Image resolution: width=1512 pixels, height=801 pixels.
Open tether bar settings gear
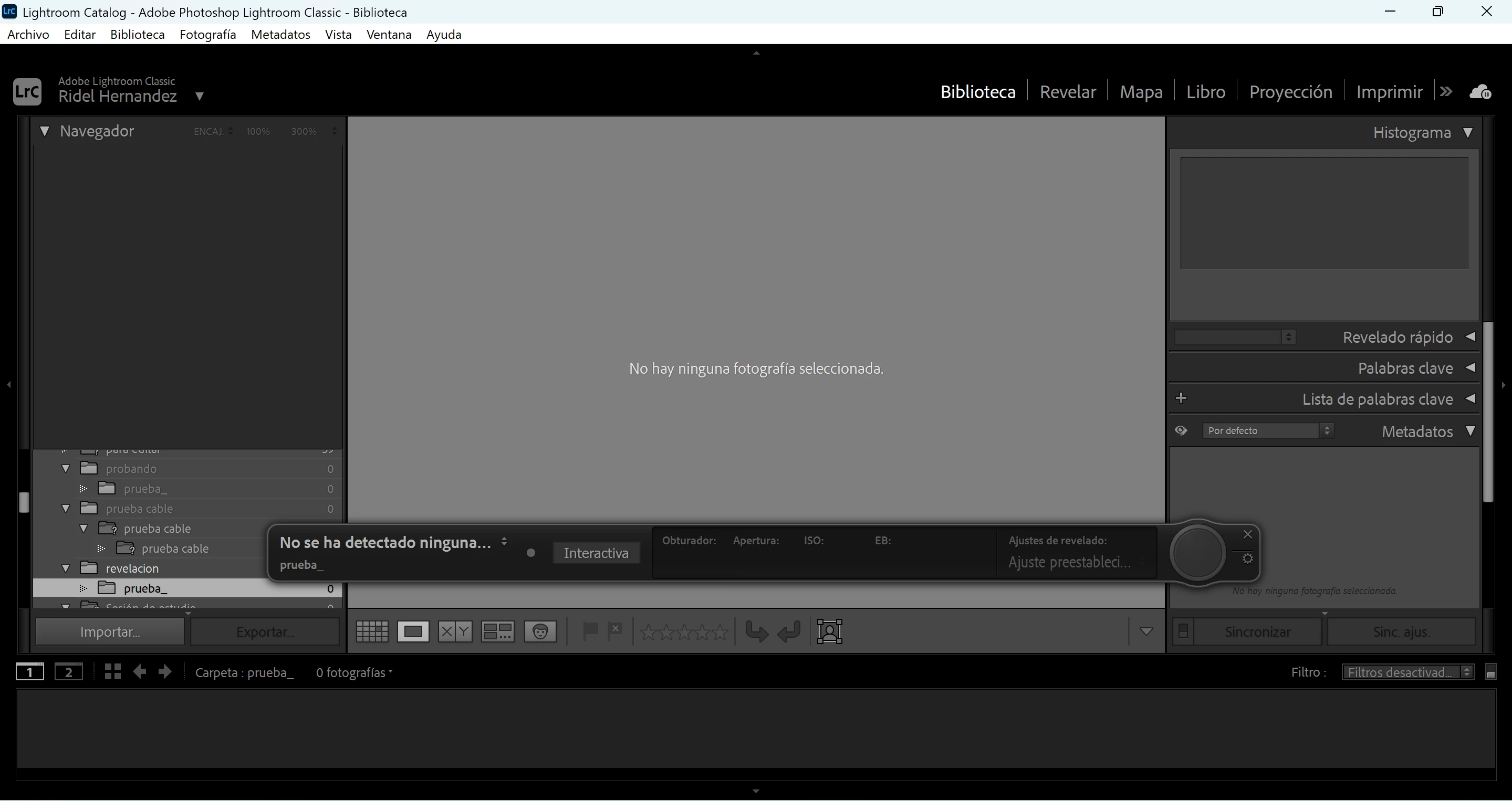(x=1248, y=558)
